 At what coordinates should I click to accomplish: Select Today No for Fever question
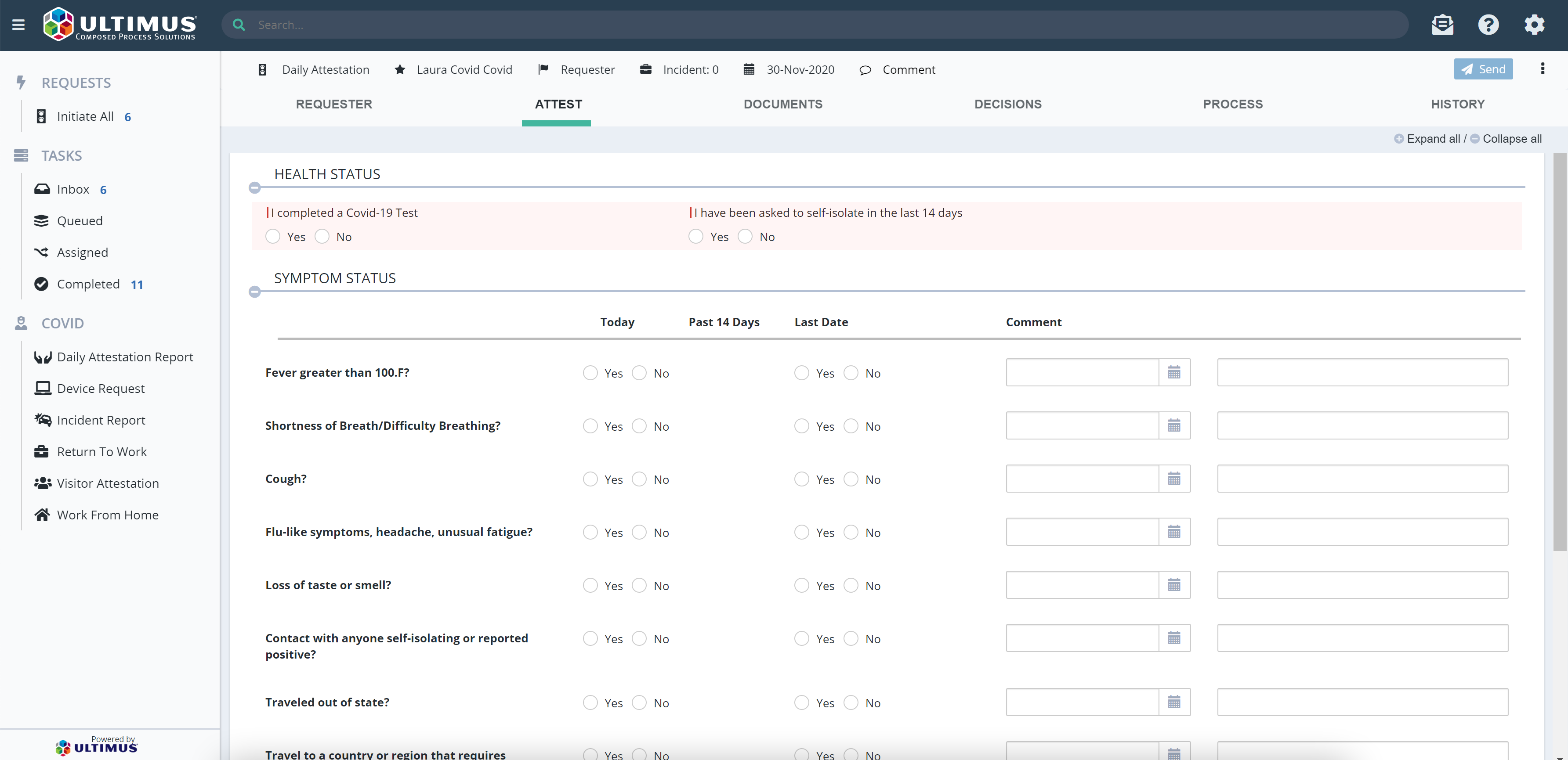(x=639, y=373)
